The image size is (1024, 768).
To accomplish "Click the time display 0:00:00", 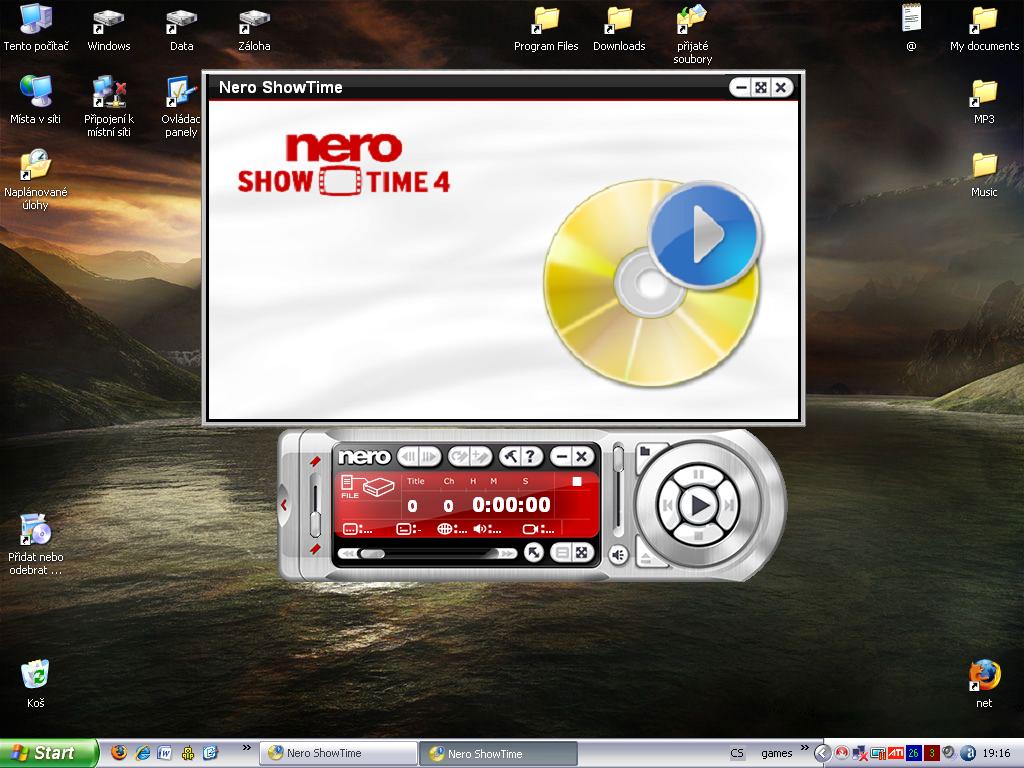I will point(511,505).
